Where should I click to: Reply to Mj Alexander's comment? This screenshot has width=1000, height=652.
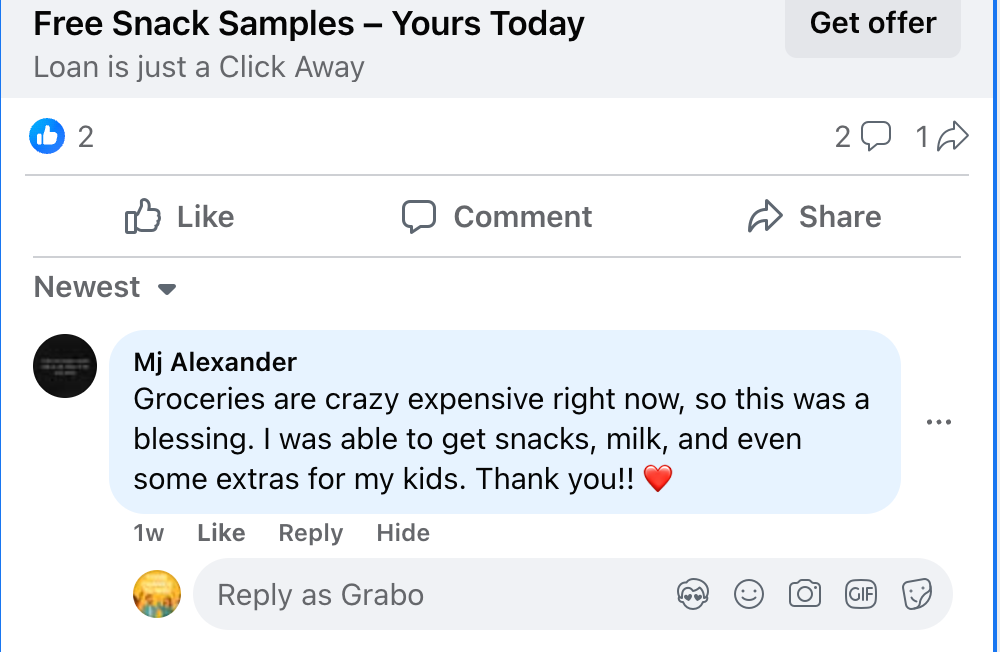pyautogui.click(x=310, y=533)
